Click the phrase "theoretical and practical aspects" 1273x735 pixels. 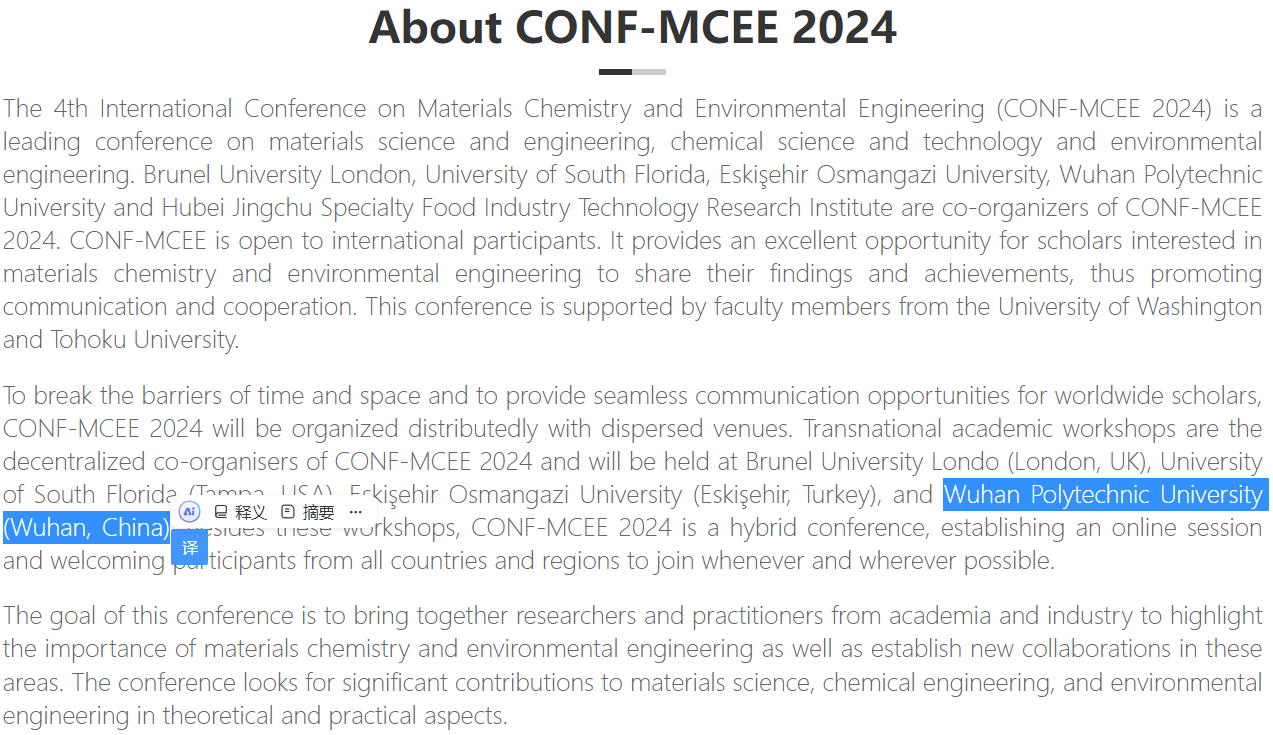point(334,716)
